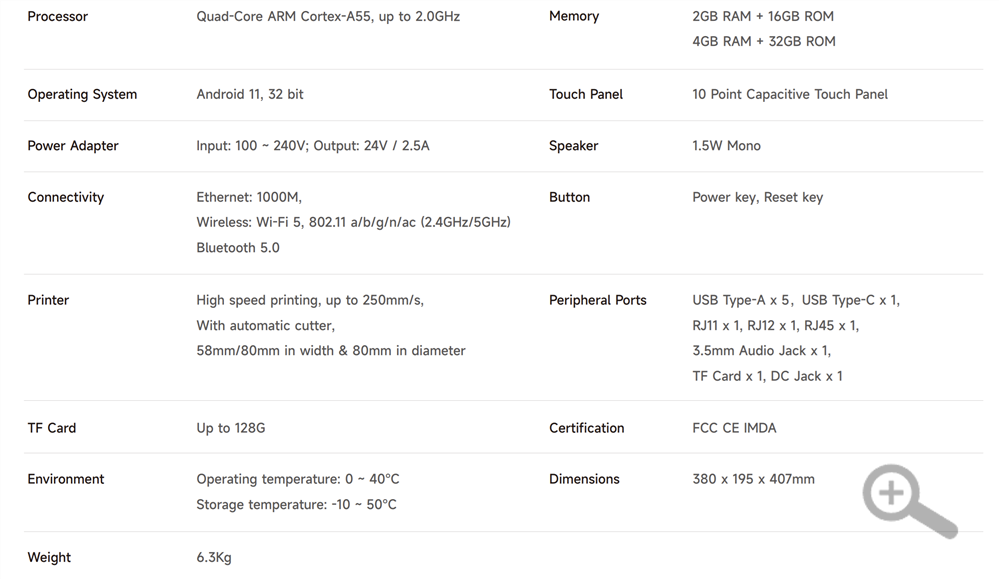The width and height of the screenshot is (999, 579).
Task: Click the 4GB RAM + 32GB ROM text
Action: 763,41
